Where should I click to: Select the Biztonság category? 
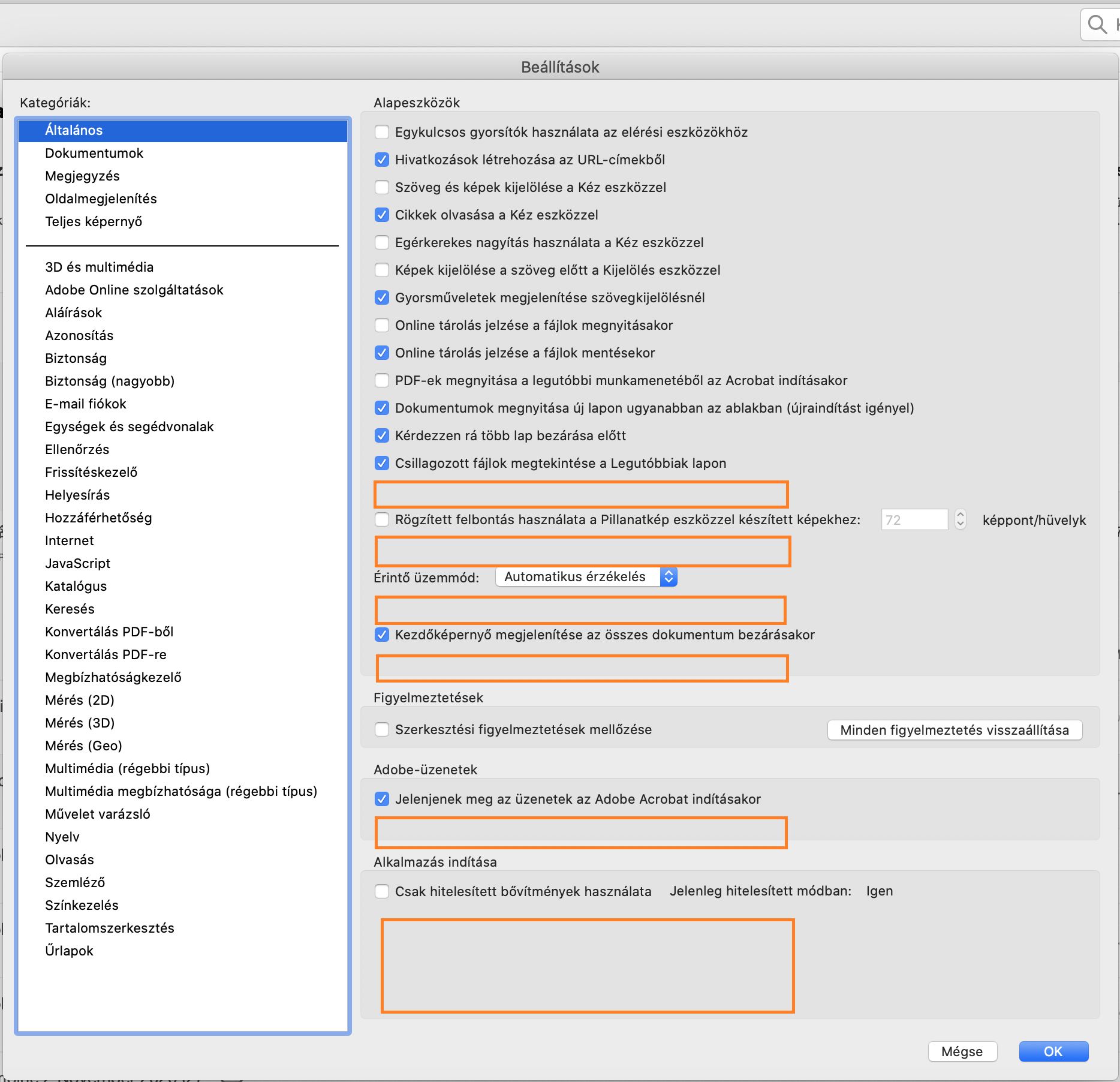click(x=76, y=358)
